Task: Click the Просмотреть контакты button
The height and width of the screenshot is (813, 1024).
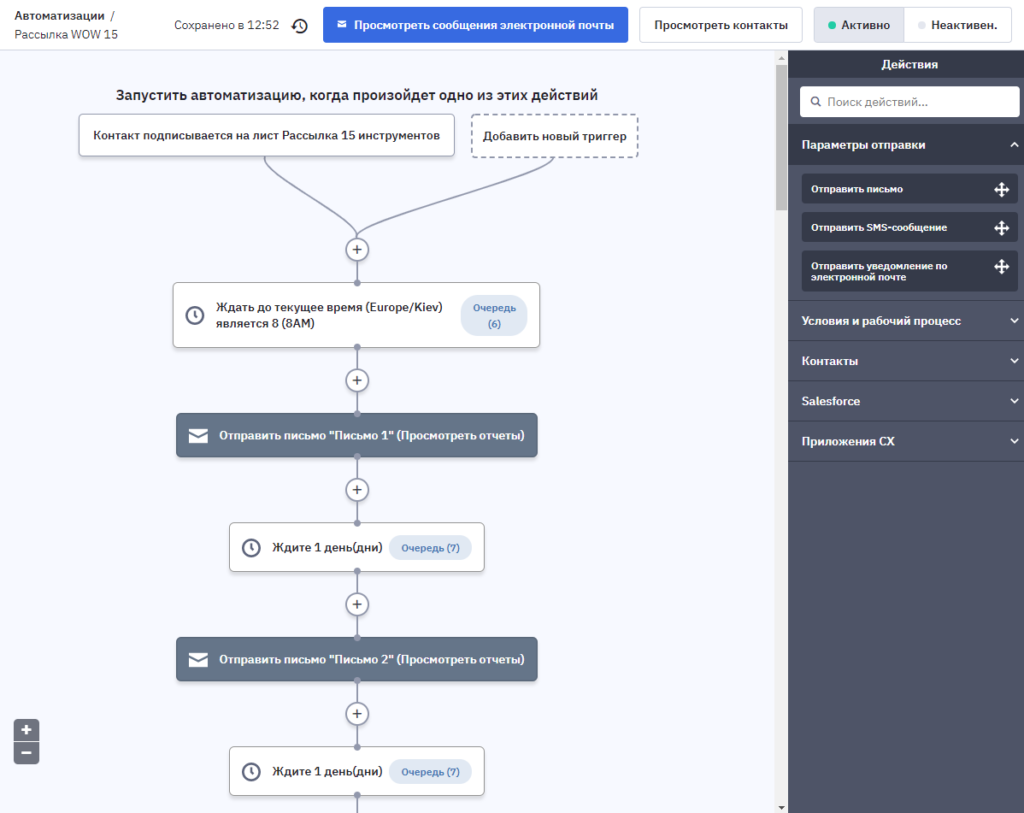Action: (721, 25)
